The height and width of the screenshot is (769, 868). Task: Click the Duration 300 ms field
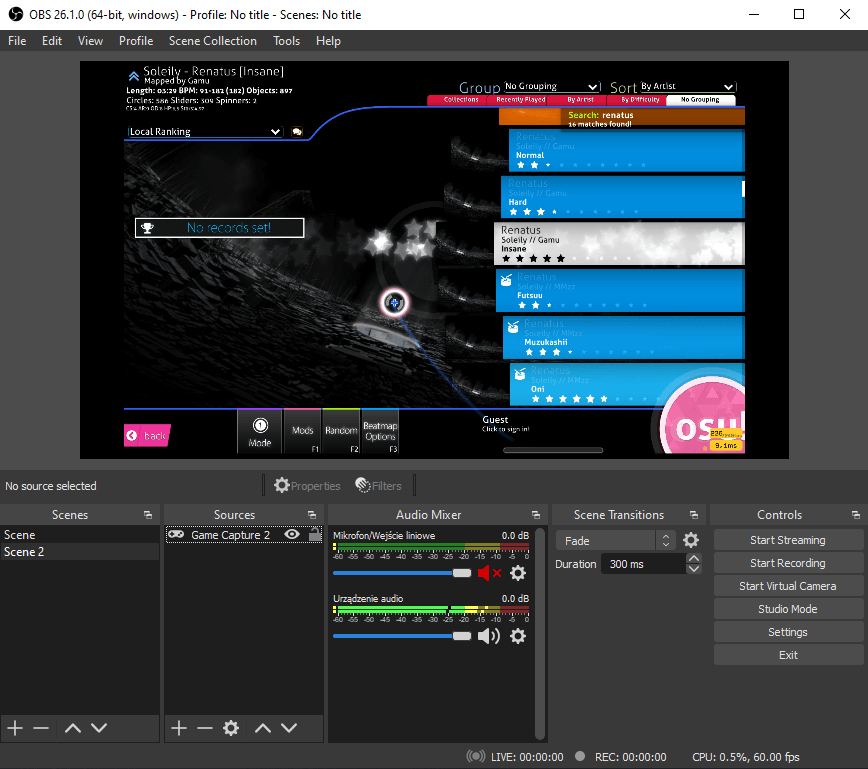point(643,564)
